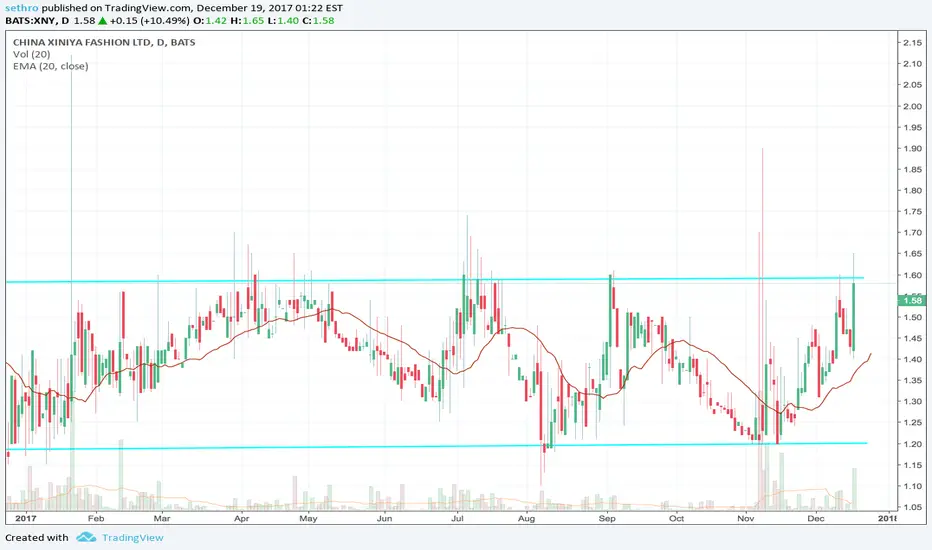Select the lower cyan support line
Viewport: 932px width, 550px height.
(x=437, y=446)
